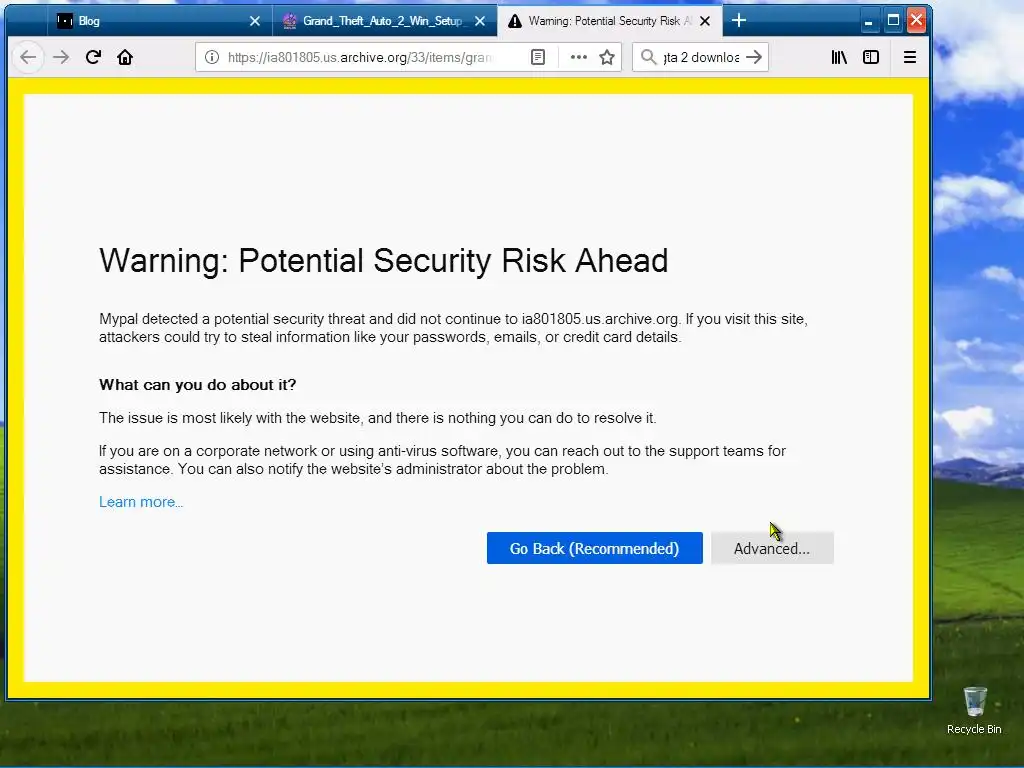Click the search magnifier icon
1024x768 pixels.
point(648,57)
